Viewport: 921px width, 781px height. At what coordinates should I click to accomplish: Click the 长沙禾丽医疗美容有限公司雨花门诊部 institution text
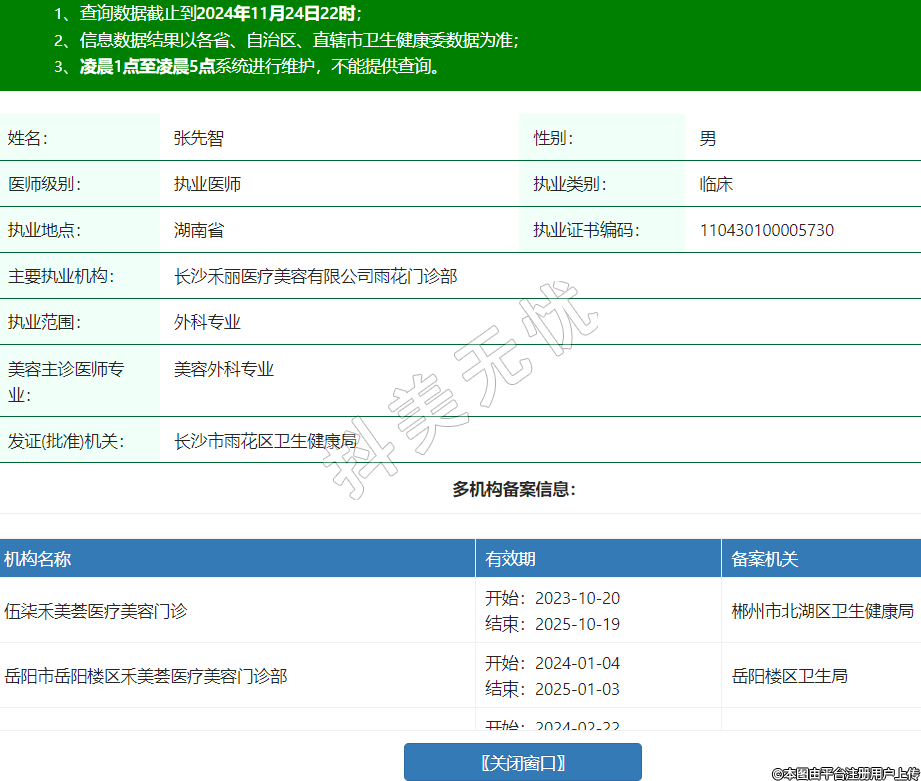coord(315,276)
